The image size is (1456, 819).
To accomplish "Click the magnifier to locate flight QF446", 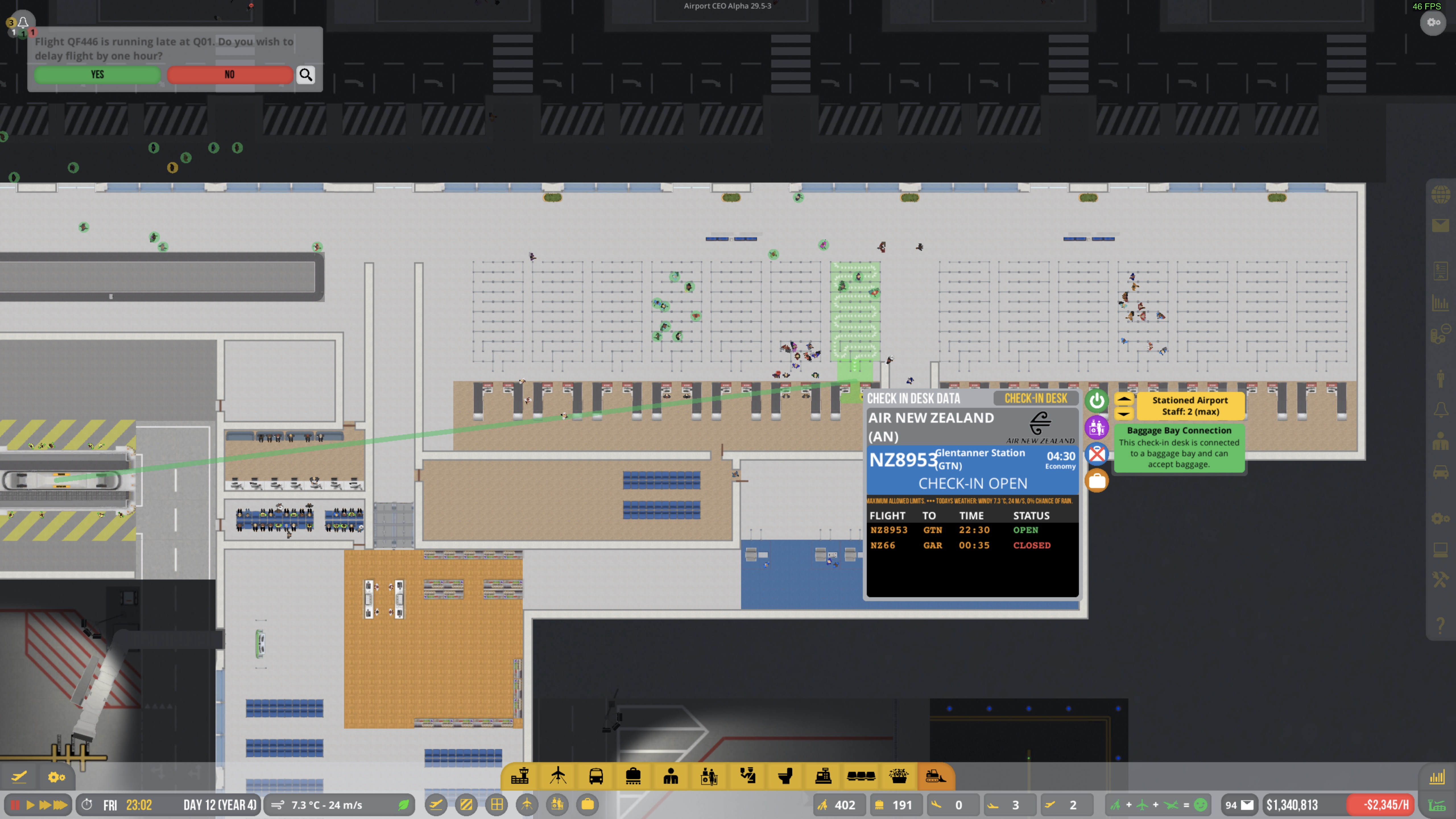I will tap(306, 75).
